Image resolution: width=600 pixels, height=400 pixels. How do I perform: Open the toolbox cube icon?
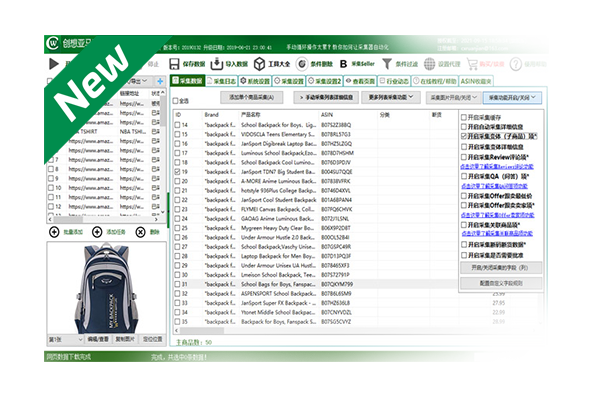tap(259, 64)
